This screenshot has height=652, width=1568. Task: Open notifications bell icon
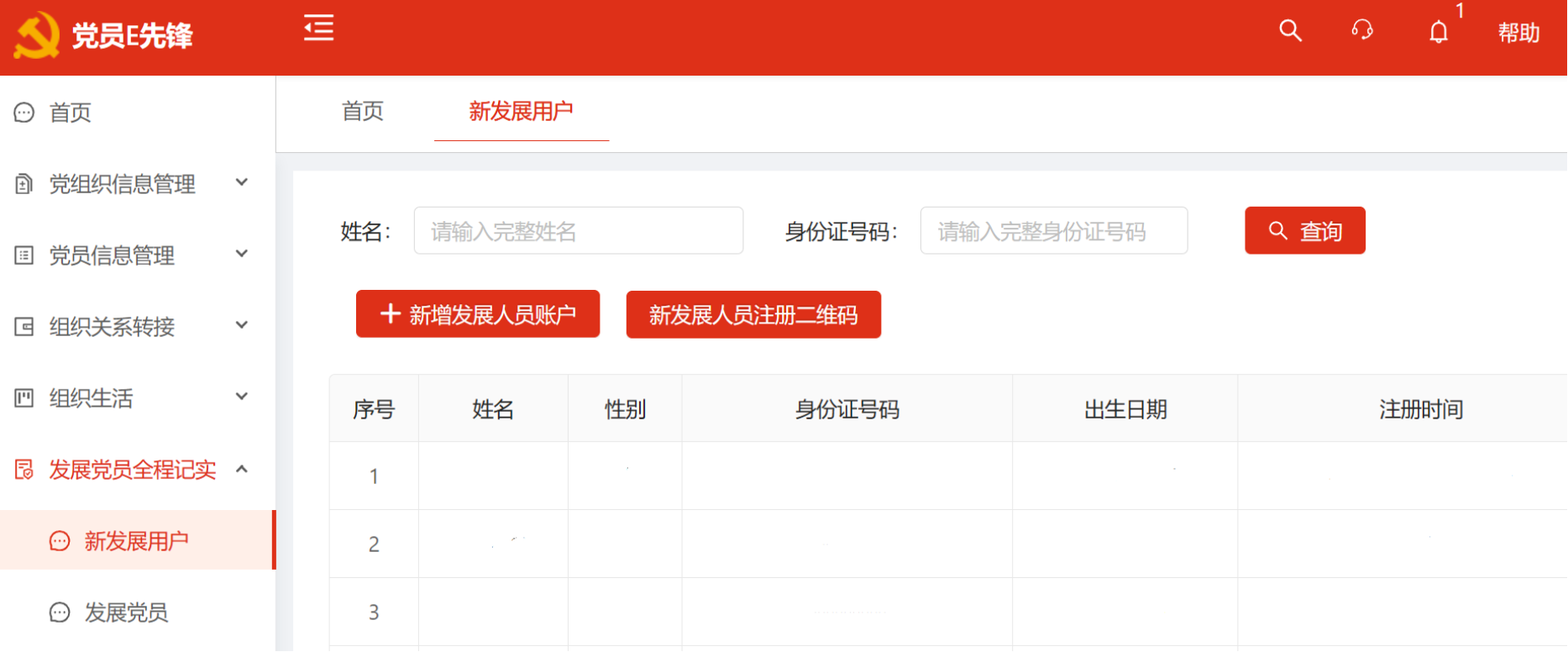[x=1439, y=32]
